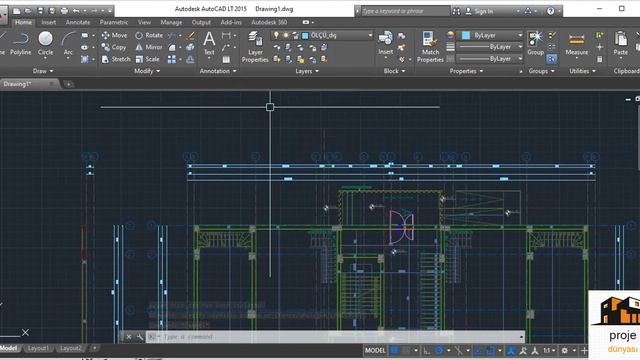Activate the Stretch tool
This screenshot has width=640, height=360.
(x=116, y=59)
